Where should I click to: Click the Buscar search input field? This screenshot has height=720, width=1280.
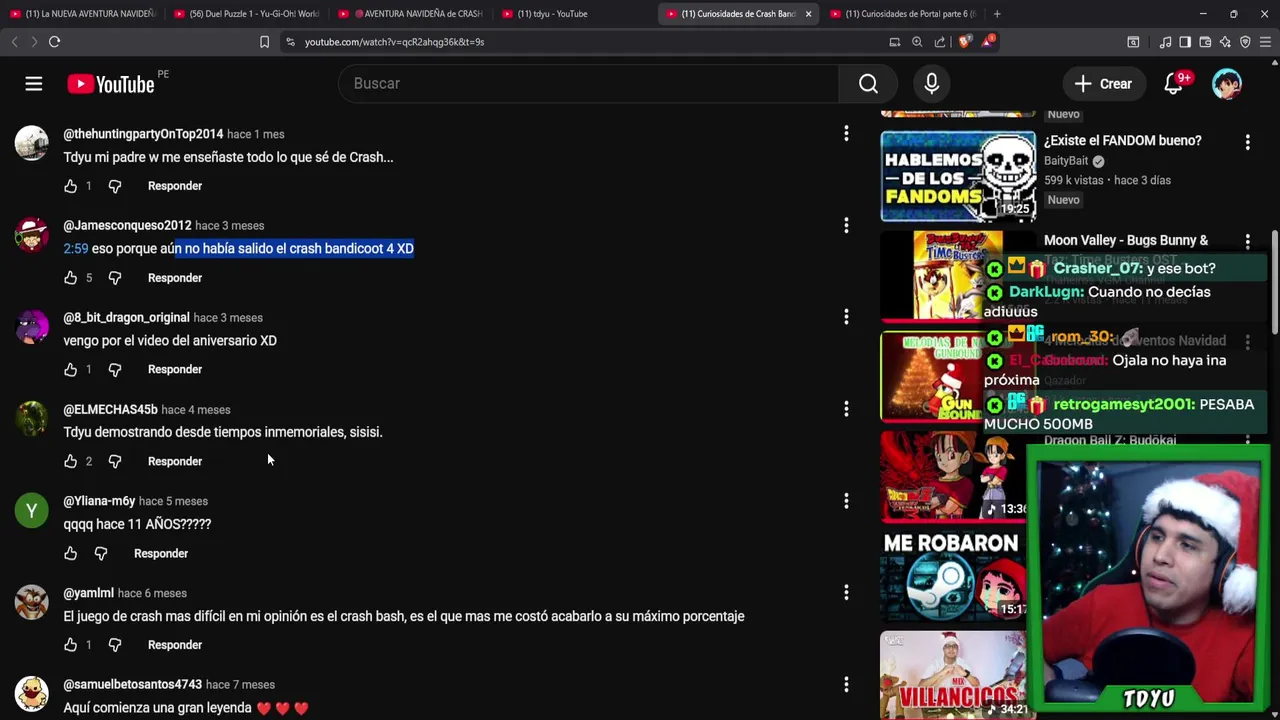(590, 84)
